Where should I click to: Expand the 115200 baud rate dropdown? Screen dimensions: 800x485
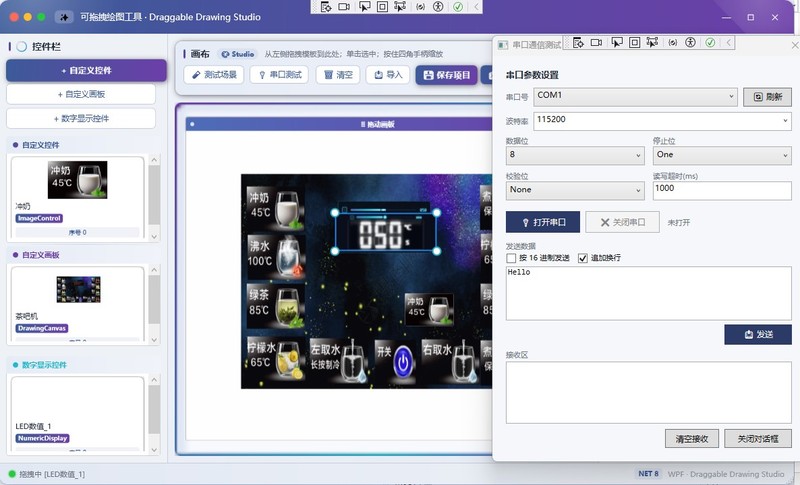[663, 121]
